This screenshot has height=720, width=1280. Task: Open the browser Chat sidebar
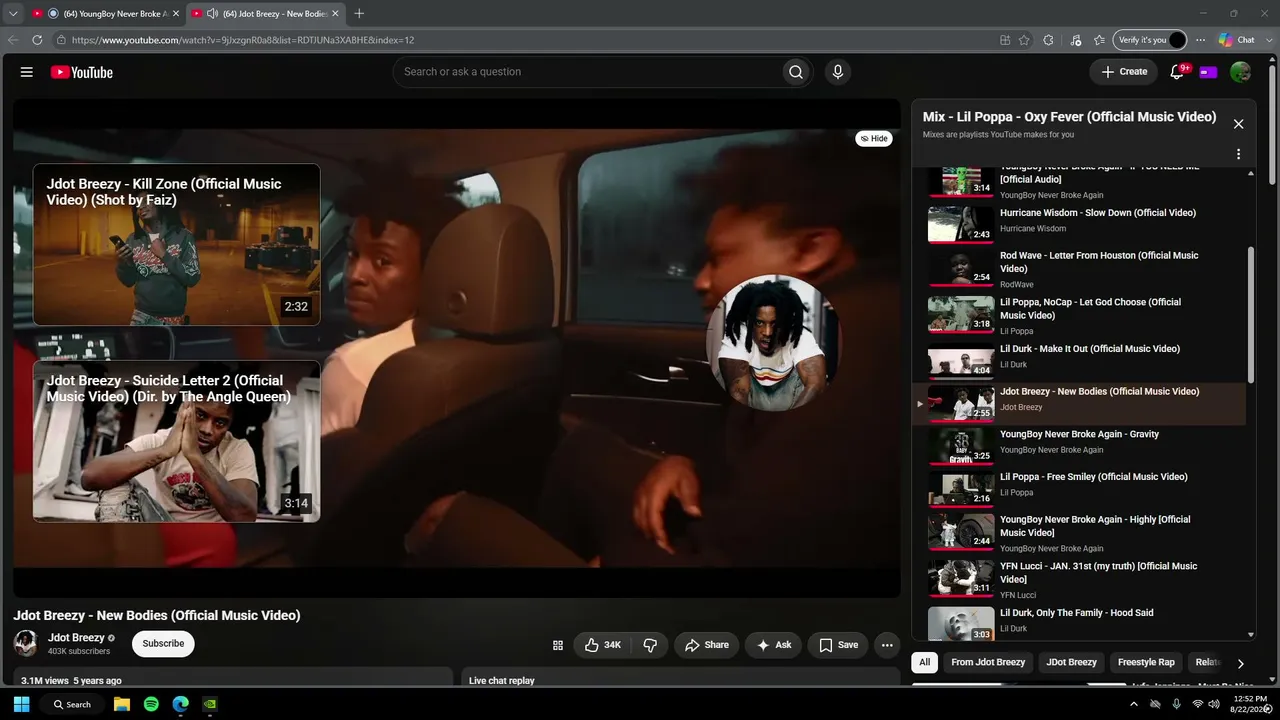1237,40
